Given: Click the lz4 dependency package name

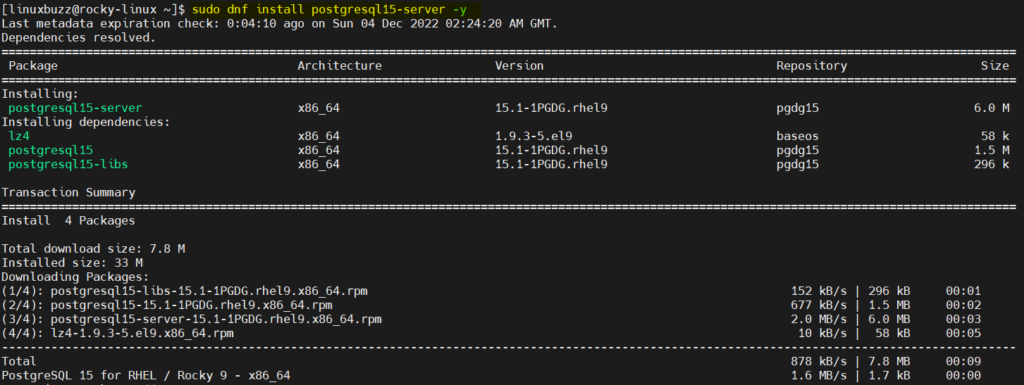Looking at the screenshot, I should click(19, 136).
